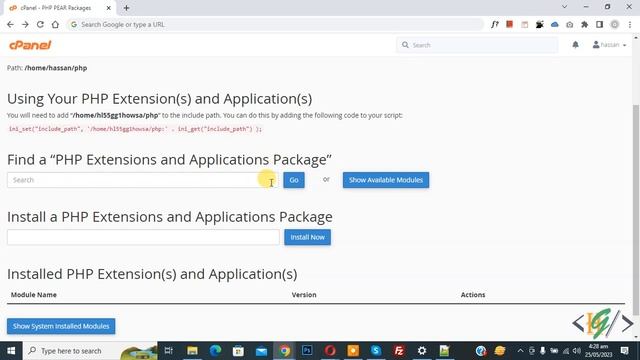Show hidden system tray icons

coord(520,351)
